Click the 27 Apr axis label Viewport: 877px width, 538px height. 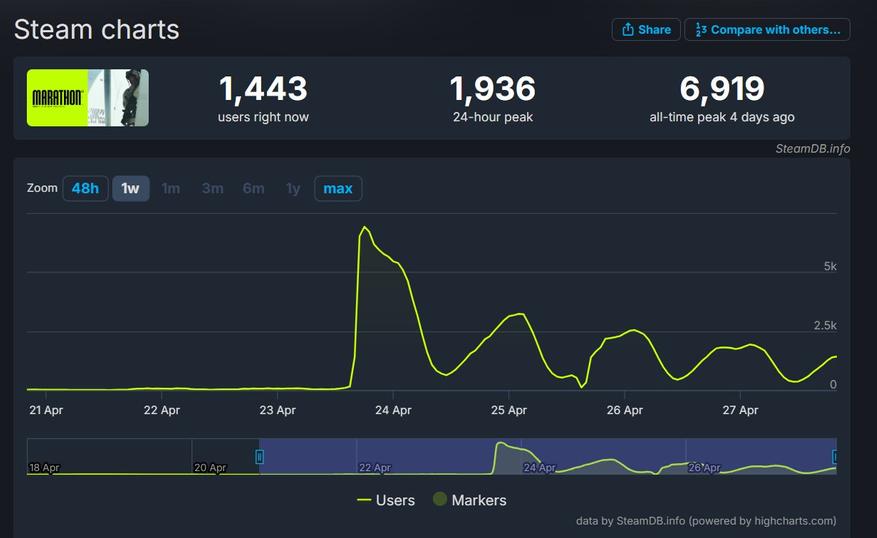tap(741, 410)
